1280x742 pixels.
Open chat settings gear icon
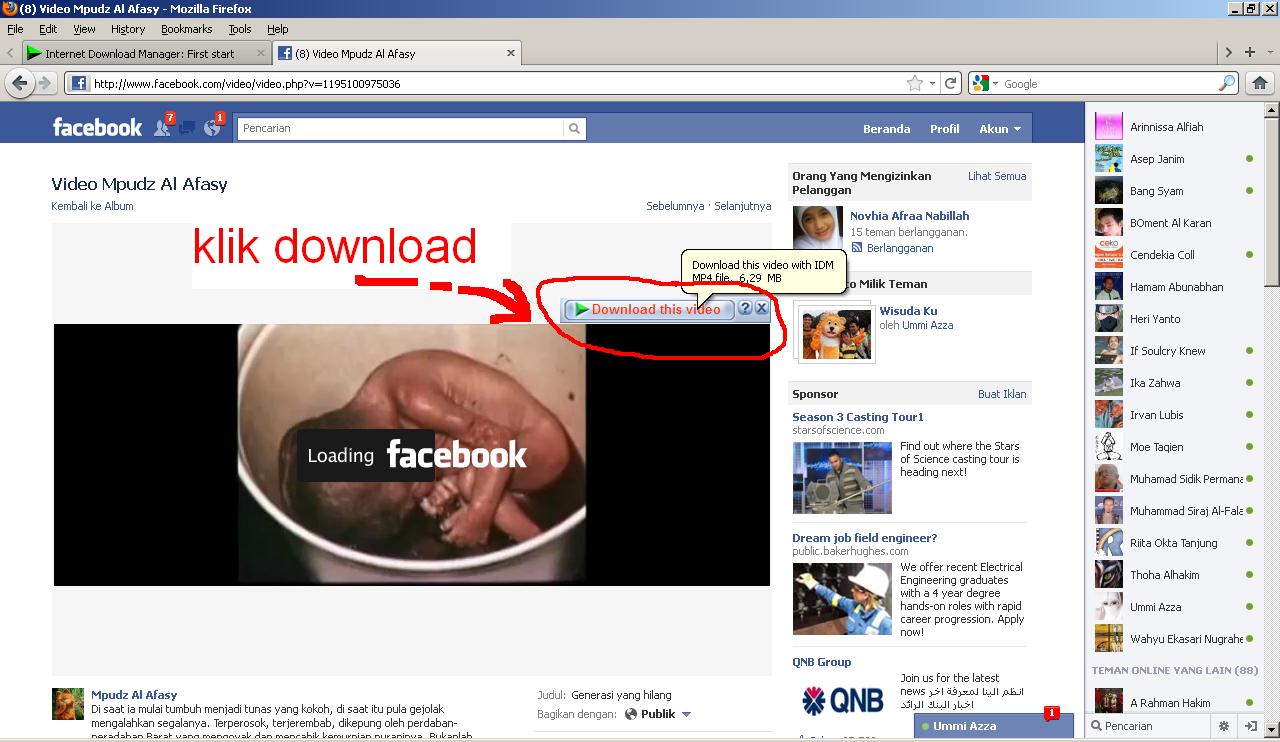pyautogui.click(x=1224, y=726)
